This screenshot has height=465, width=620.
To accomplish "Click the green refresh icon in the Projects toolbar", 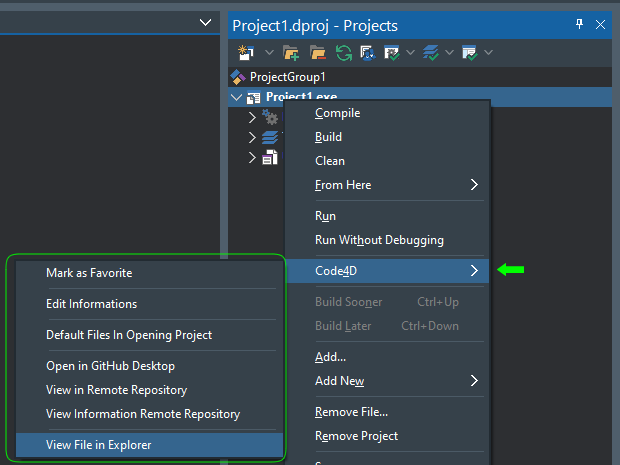I will pyautogui.click(x=344, y=53).
